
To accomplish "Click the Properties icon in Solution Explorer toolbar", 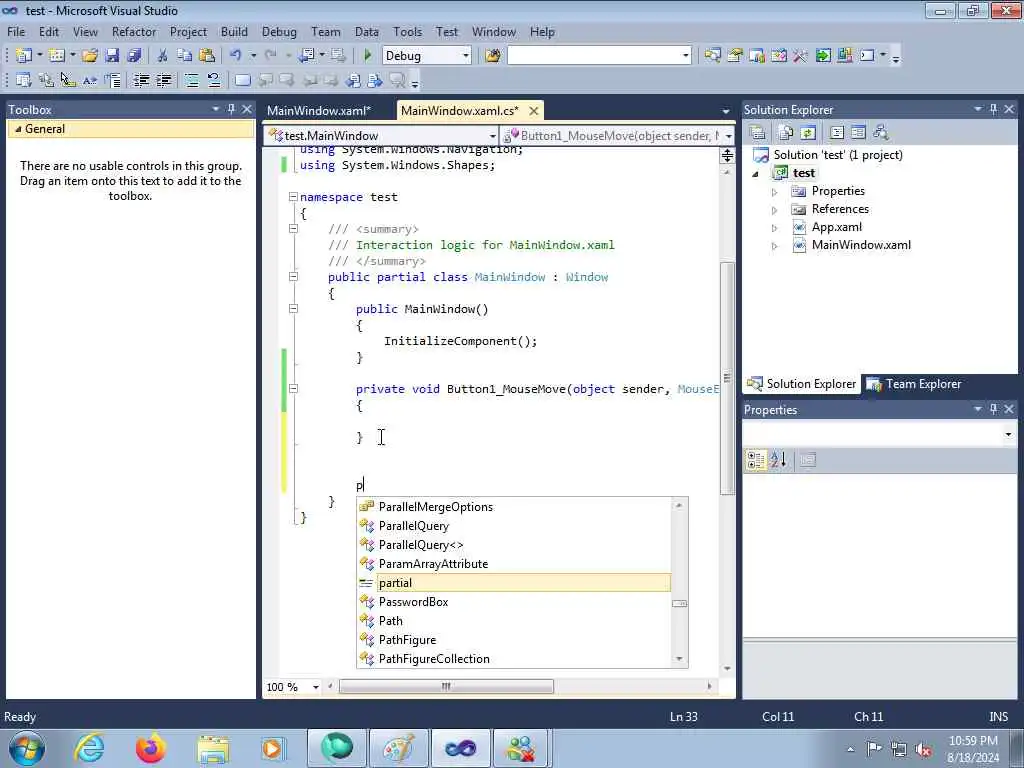I will 758,133.
